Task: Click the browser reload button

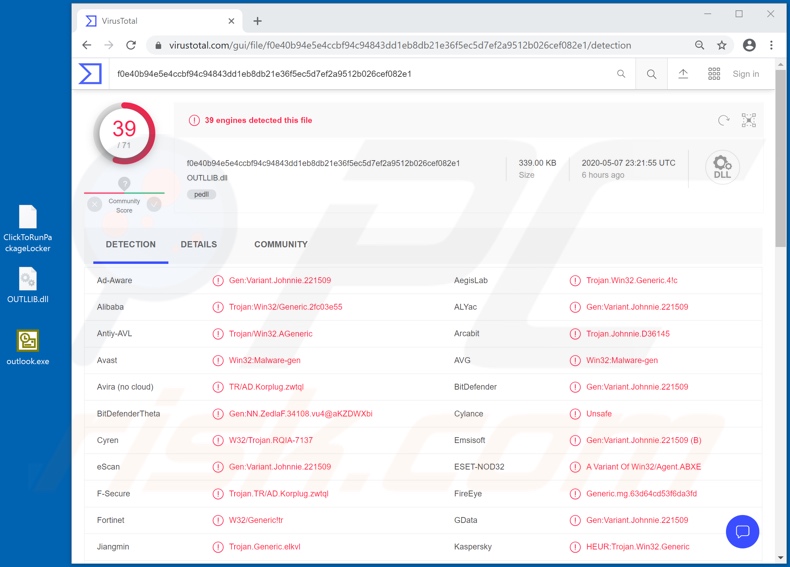Action: coord(131,45)
